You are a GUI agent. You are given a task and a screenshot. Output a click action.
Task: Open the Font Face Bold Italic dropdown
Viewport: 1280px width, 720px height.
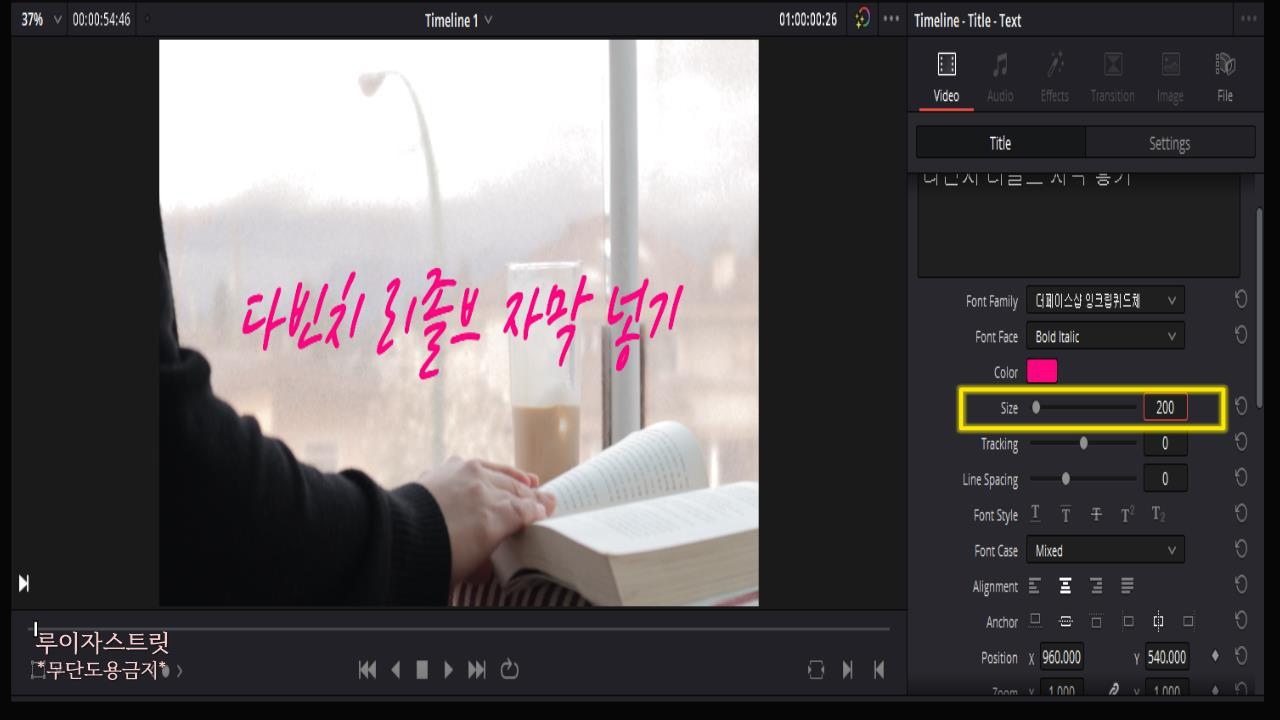click(x=1105, y=336)
